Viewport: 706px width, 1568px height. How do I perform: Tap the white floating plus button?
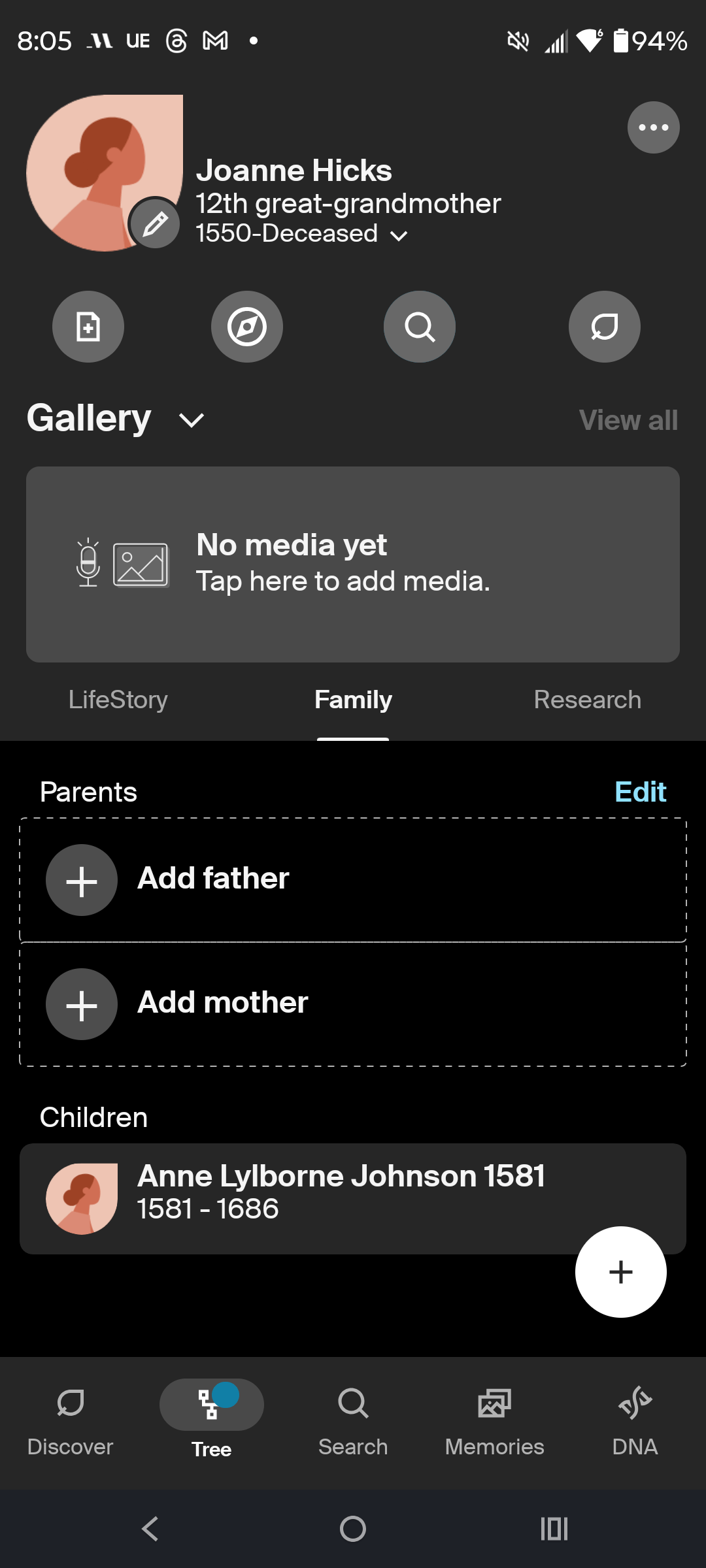pos(620,1272)
